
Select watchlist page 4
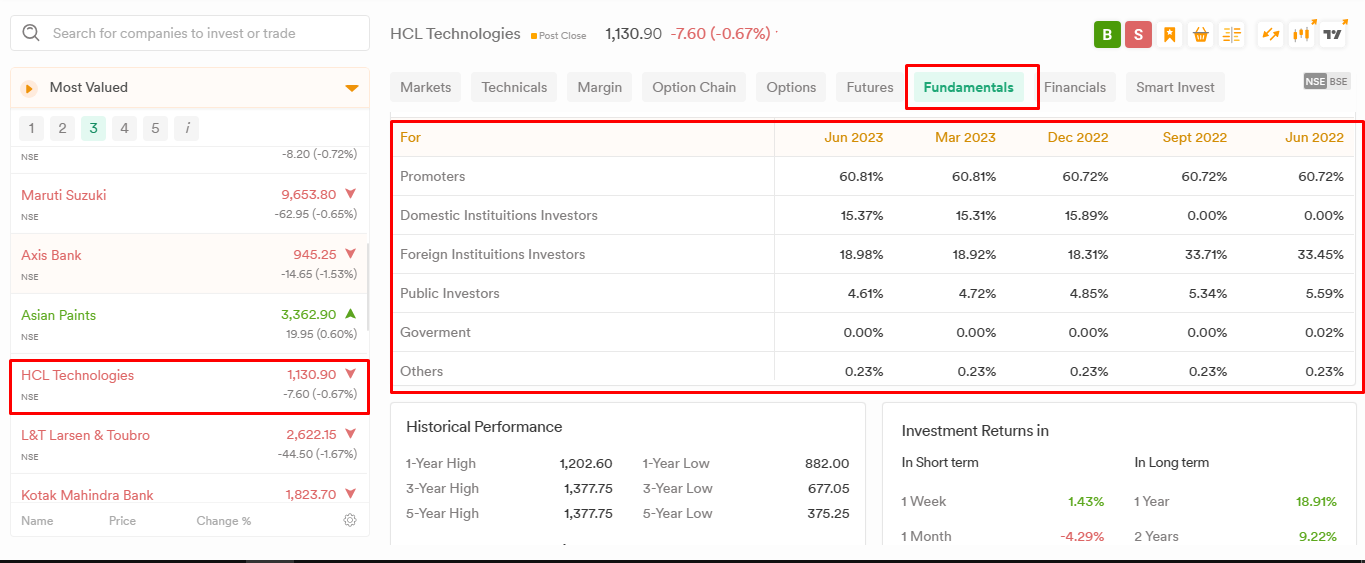(x=124, y=128)
